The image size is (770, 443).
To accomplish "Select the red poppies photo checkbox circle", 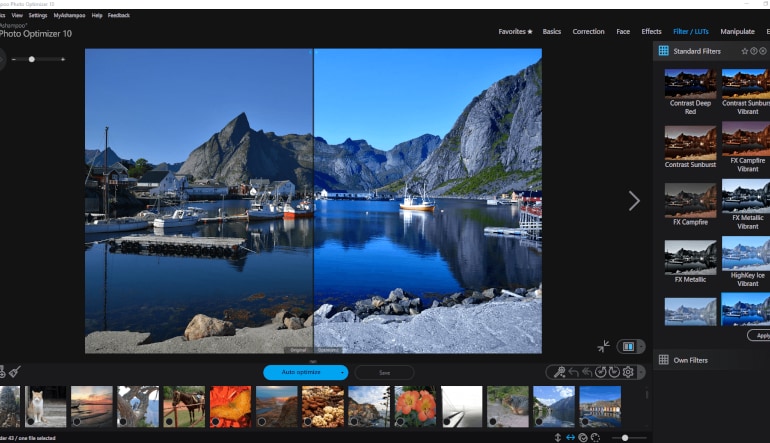I will (400, 421).
